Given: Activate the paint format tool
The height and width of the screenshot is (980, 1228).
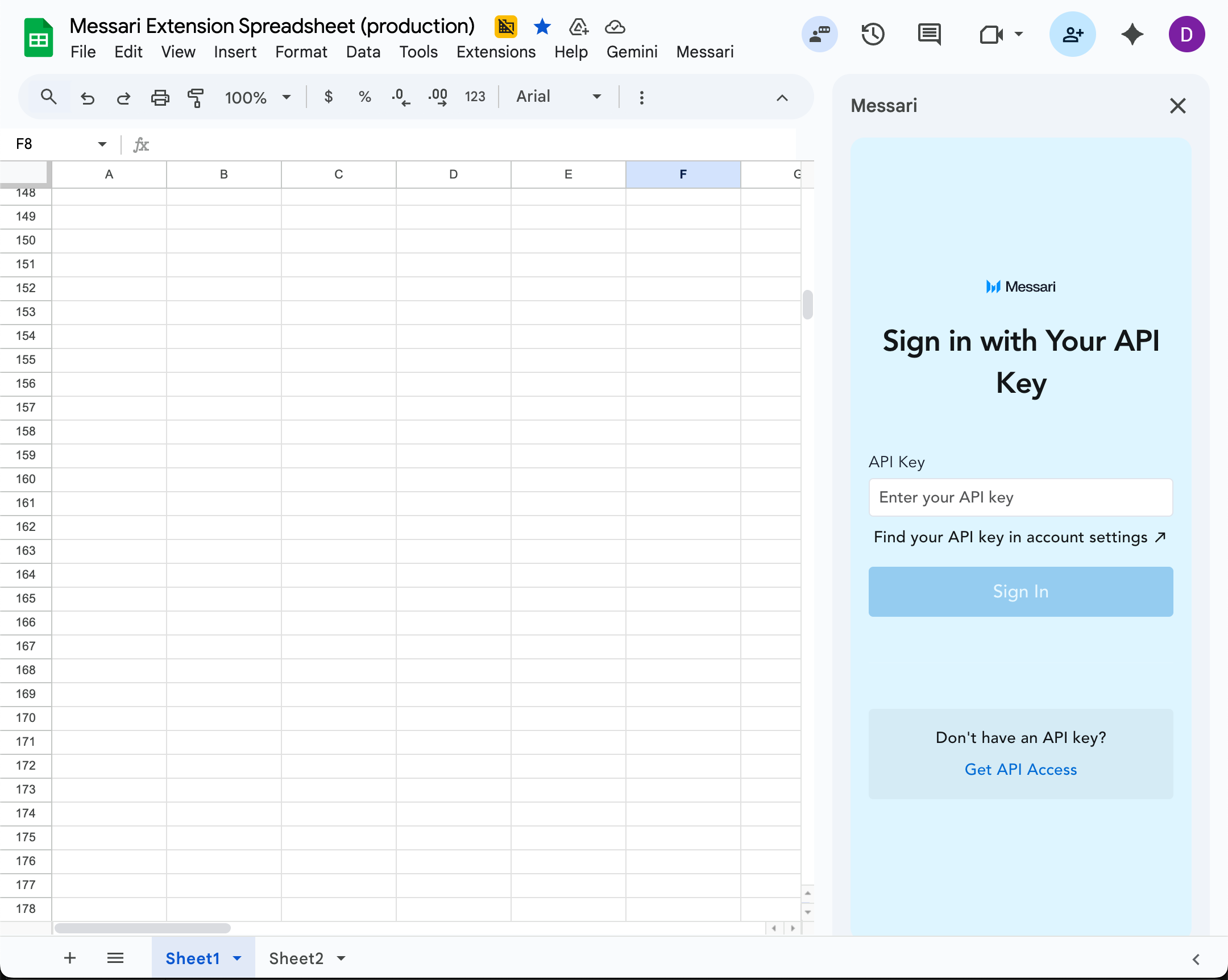Looking at the screenshot, I should click(196, 98).
